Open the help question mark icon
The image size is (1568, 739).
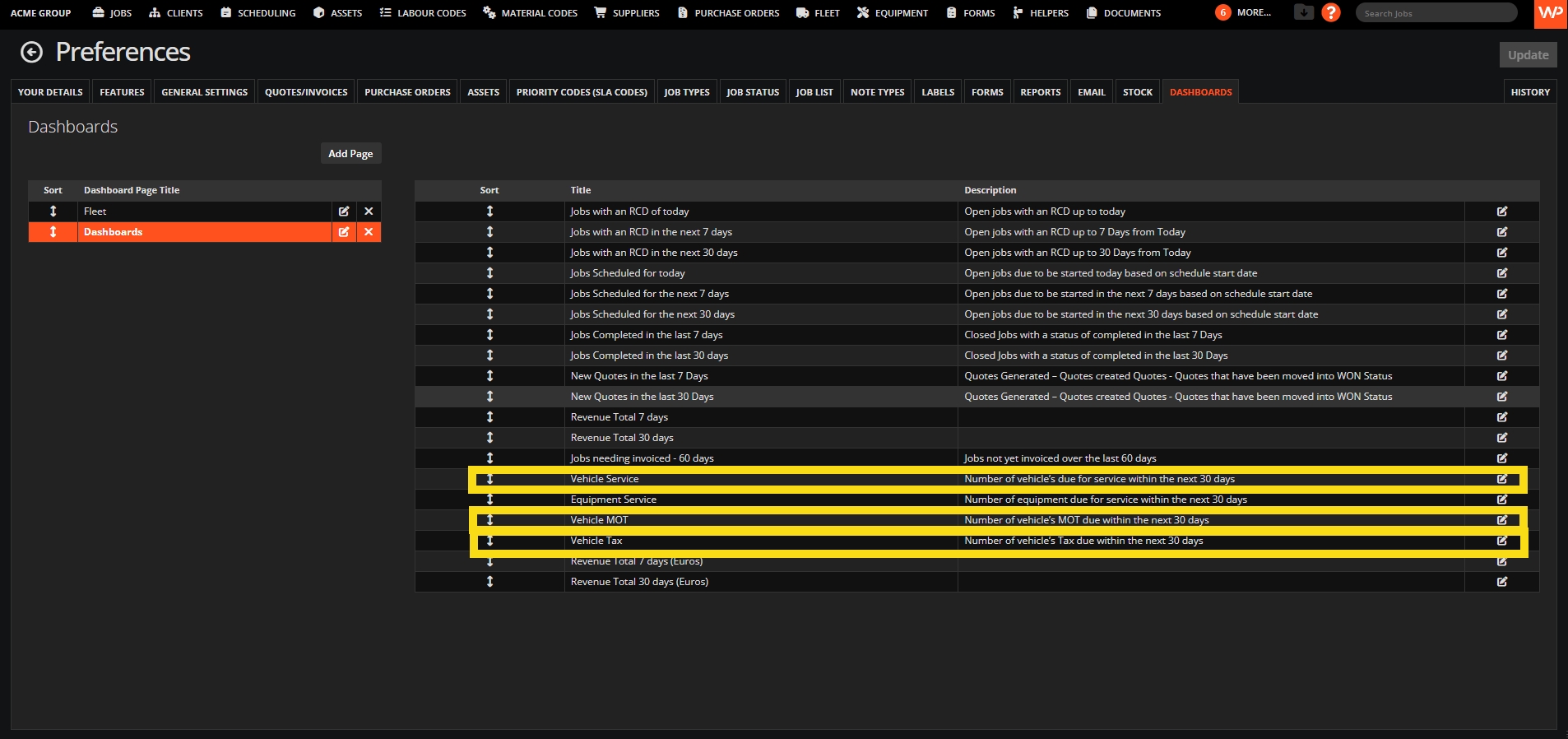(1330, 12)
